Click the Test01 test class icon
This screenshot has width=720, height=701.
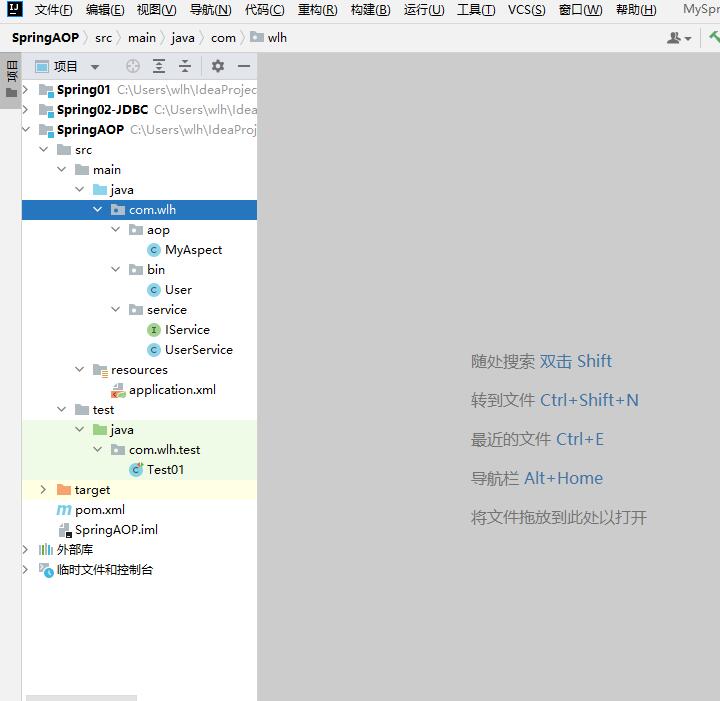(136, 470)
